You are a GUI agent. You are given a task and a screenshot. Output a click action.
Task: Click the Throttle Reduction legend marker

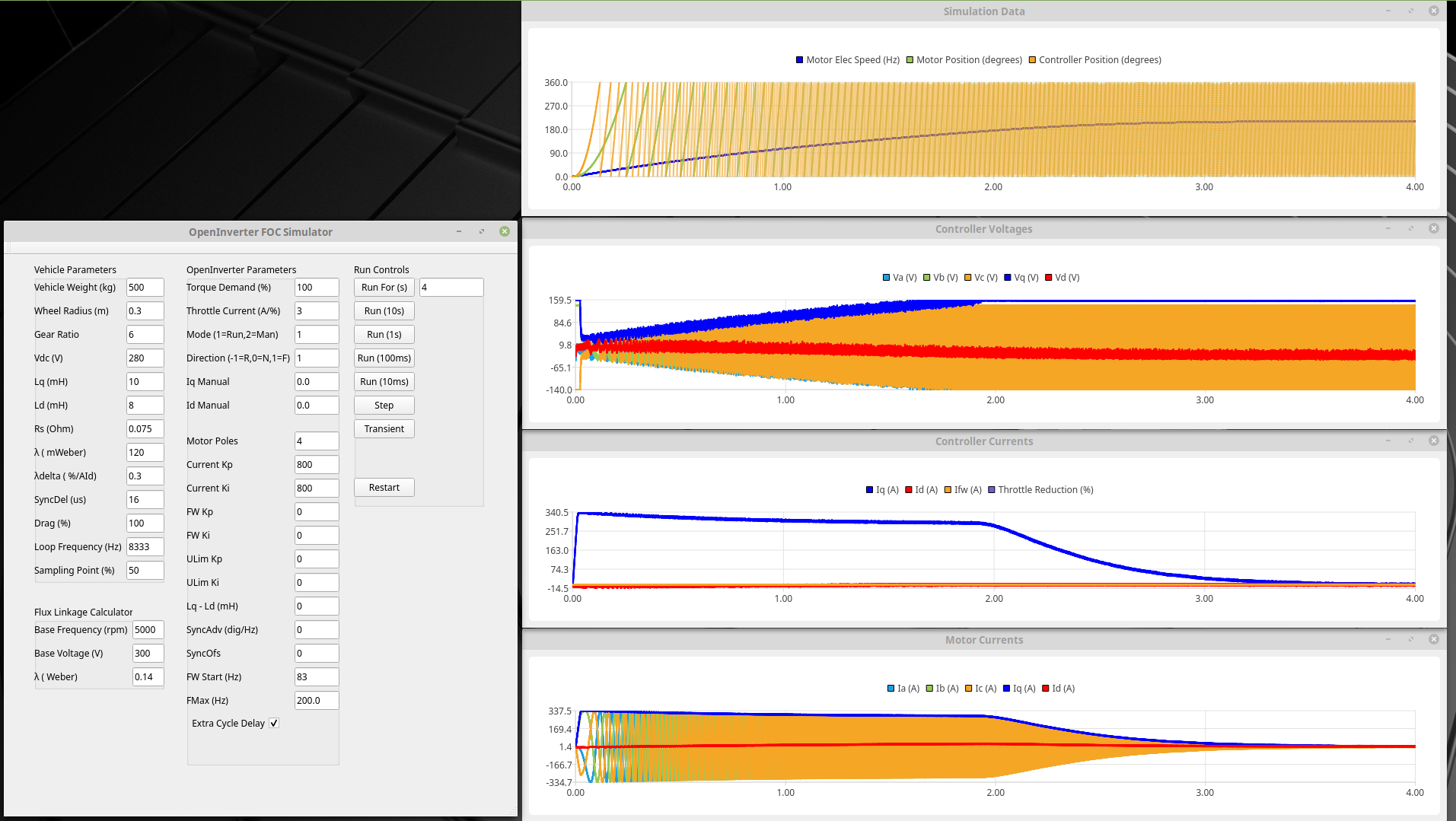(992, 490)
